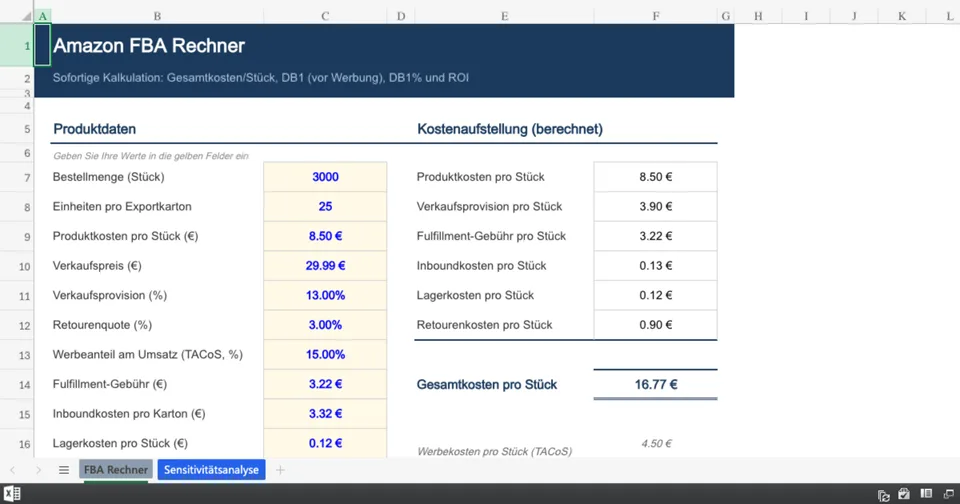Click the 'Amazon FBA Rechner' title cell
This screenshot has height=504, width=960.
point(149,45)
